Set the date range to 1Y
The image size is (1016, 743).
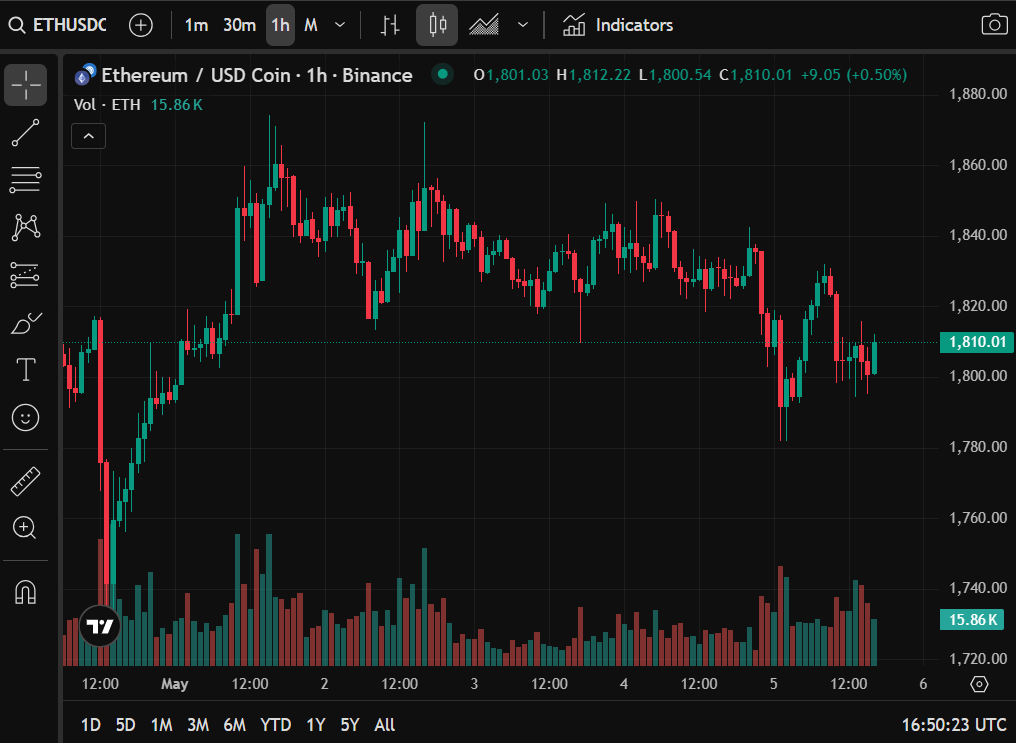point(316,724)
